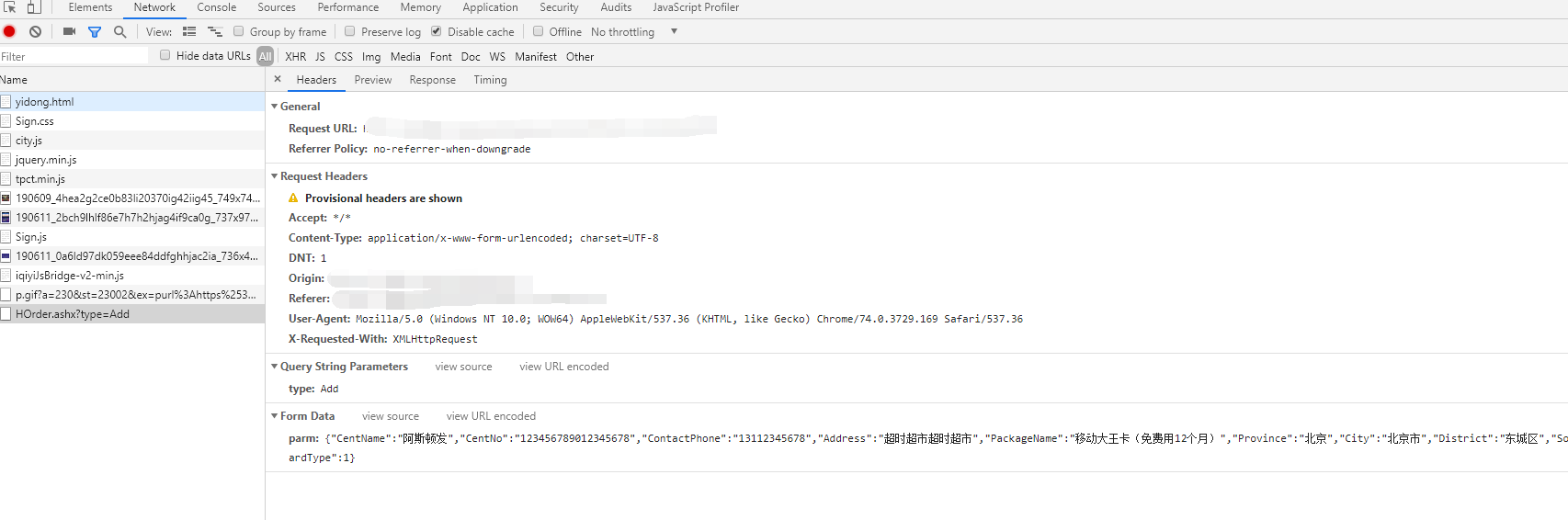Image resolution: width=1568 pixels, height=520 pixels.
Task: Select the city.js request
Action: 132,141
